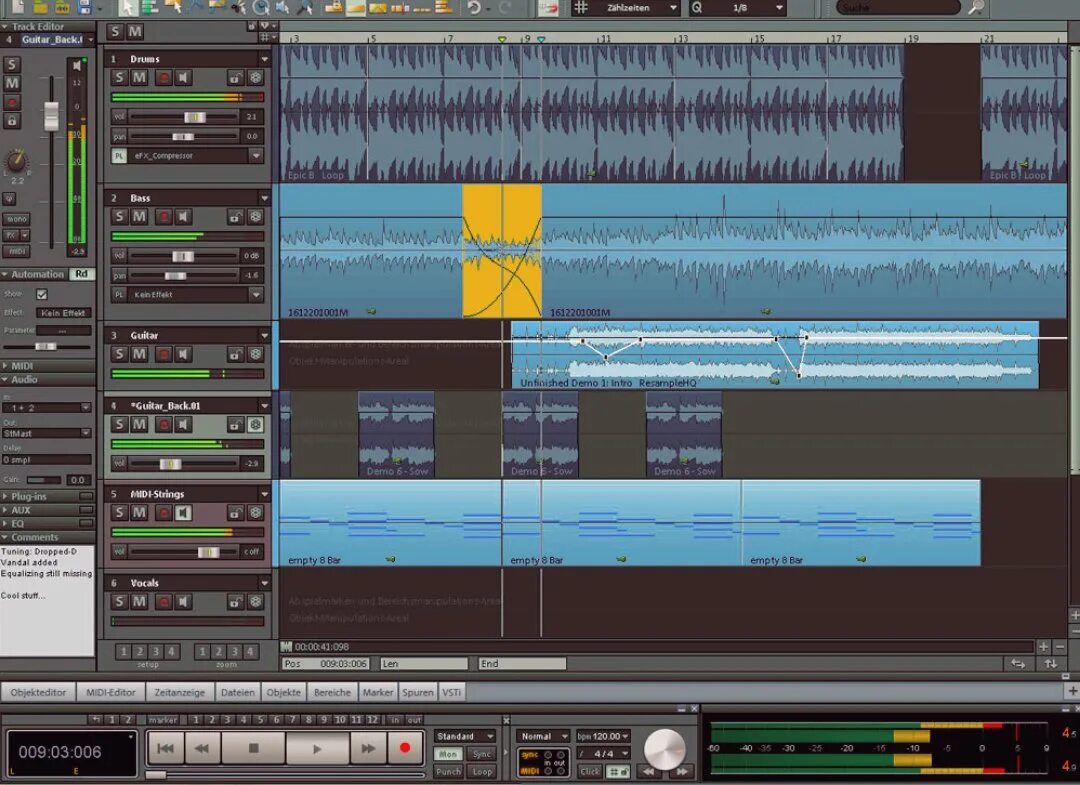The width and height of the screenshot is (1080, 785).
Task: Zoom in with the plus icon by the timeline
Action: coord(1043,647)
